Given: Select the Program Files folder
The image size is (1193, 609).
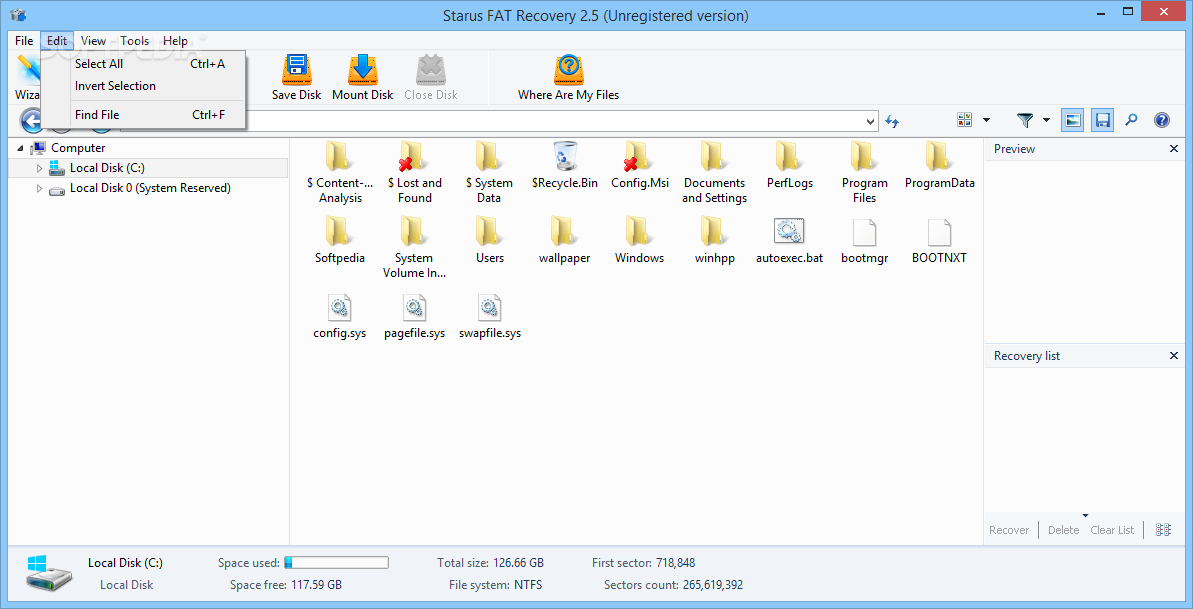Looking at the screenshot, I should click(x=864, y=173).
